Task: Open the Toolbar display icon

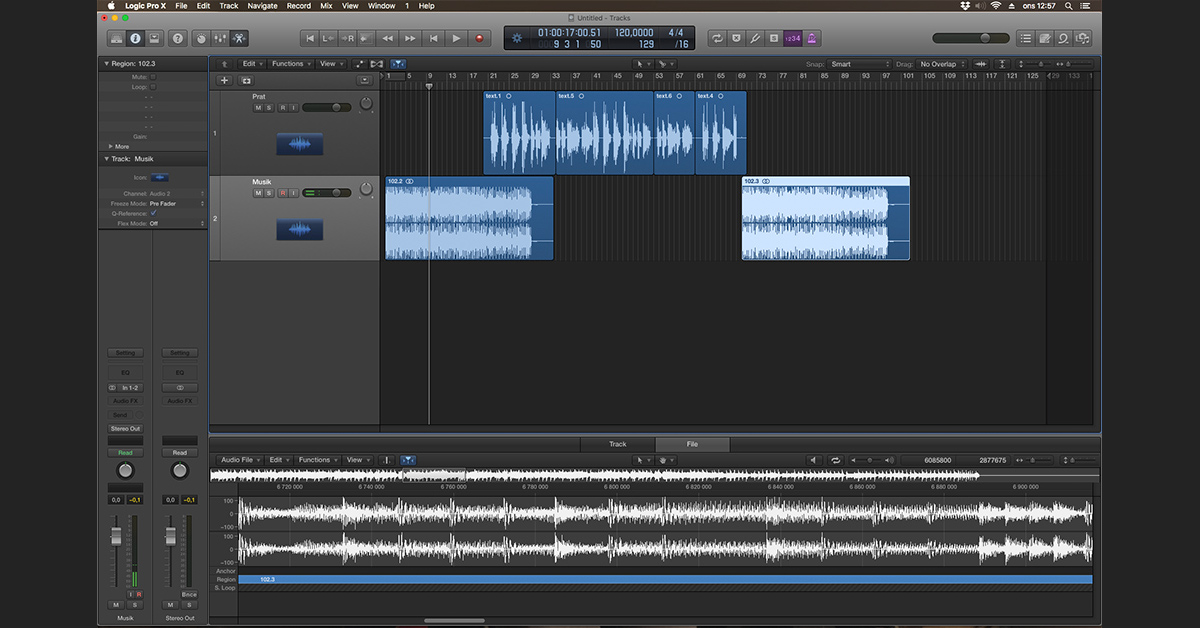Action: pyautogui.click(x=154, y=38)
